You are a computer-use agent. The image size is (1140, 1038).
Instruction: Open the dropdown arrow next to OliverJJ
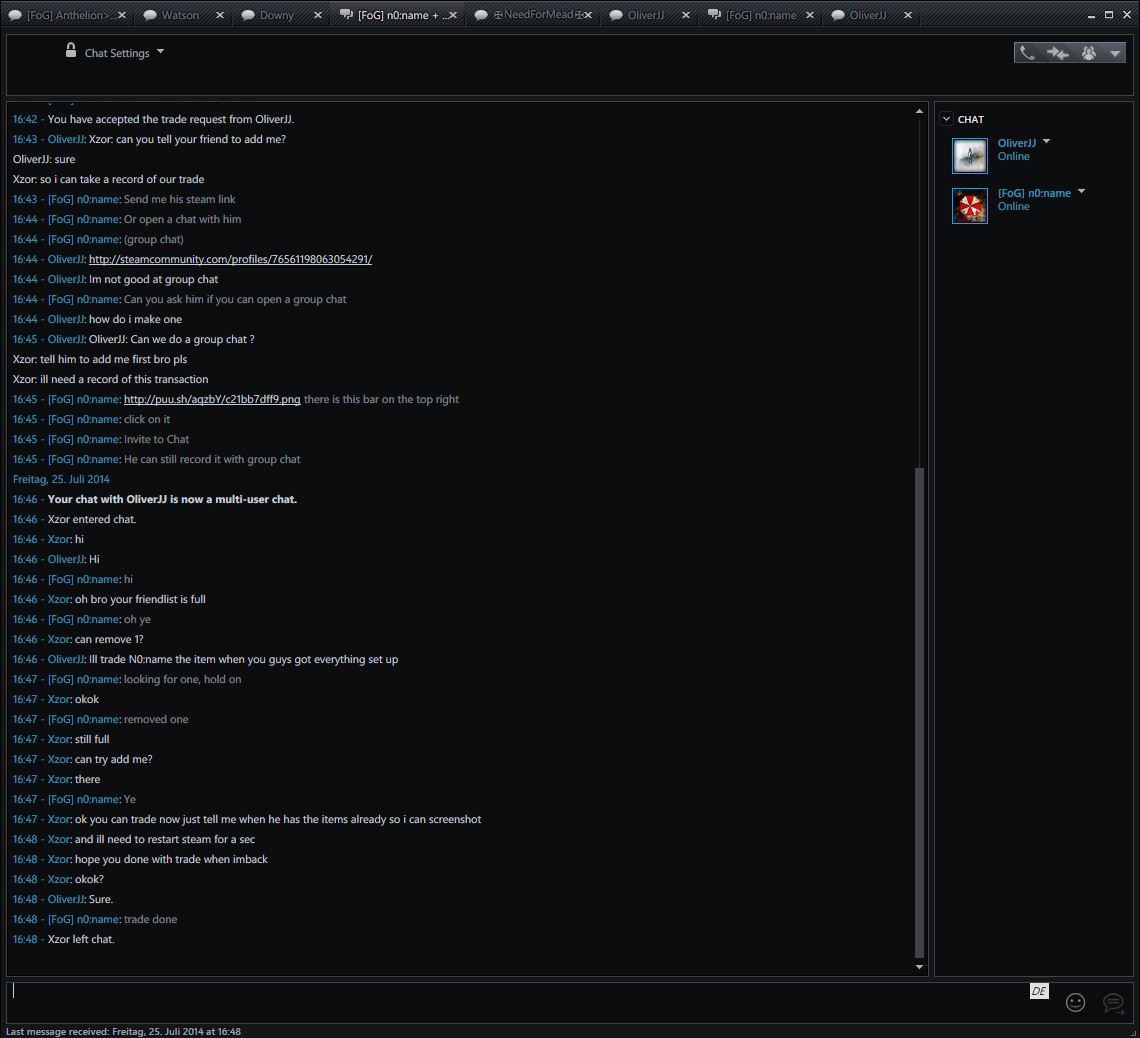(1047, 142)
